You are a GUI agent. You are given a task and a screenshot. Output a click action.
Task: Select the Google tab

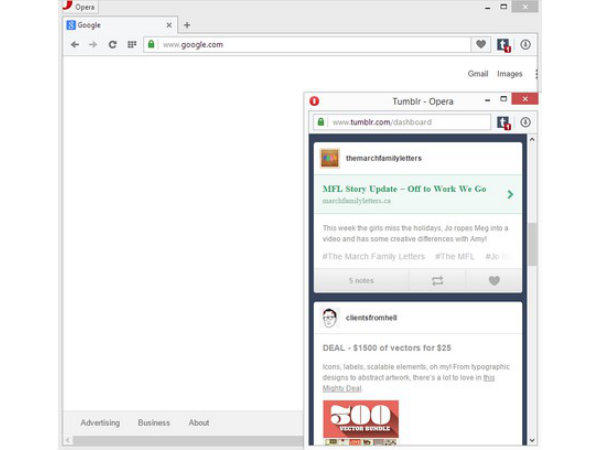(x=119, y=25)
